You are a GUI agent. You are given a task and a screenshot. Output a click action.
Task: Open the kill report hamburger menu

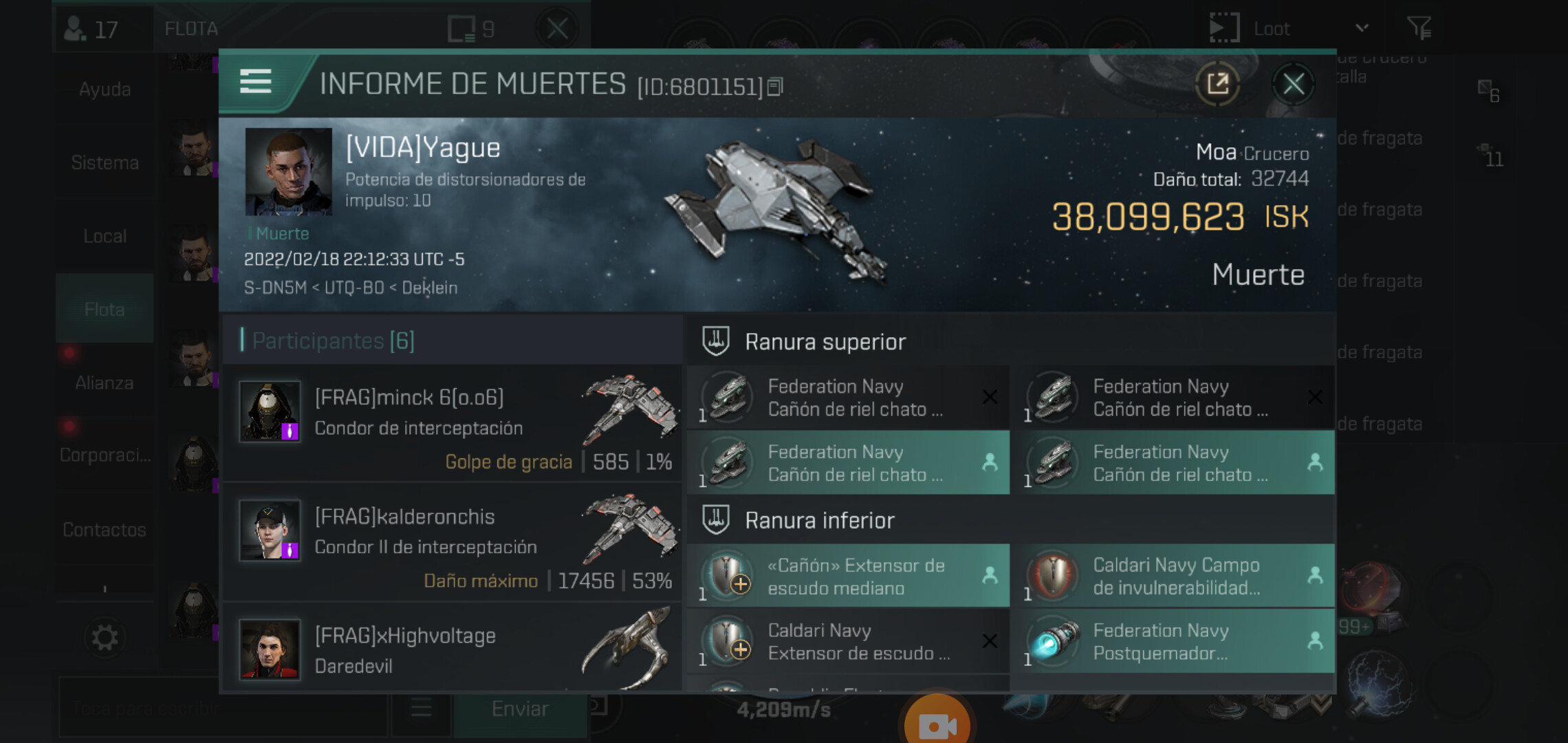coord(255,82)
